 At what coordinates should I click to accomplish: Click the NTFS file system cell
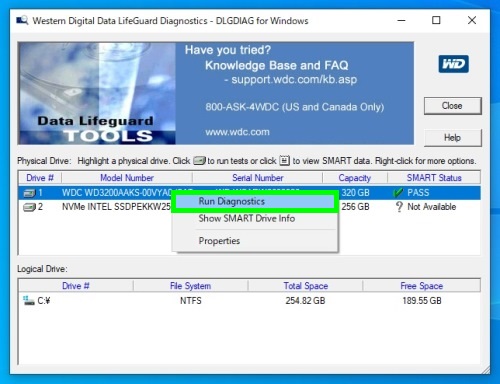pyautogui.click(x=191, y=301)
